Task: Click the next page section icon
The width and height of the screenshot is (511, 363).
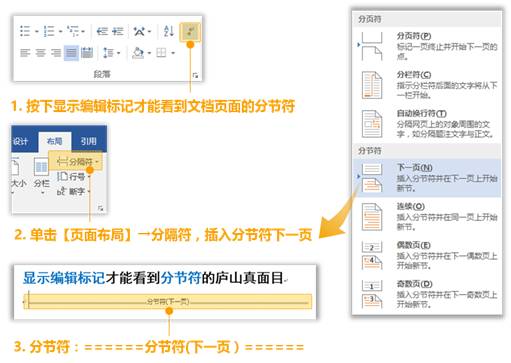Action: pos(372,178)
